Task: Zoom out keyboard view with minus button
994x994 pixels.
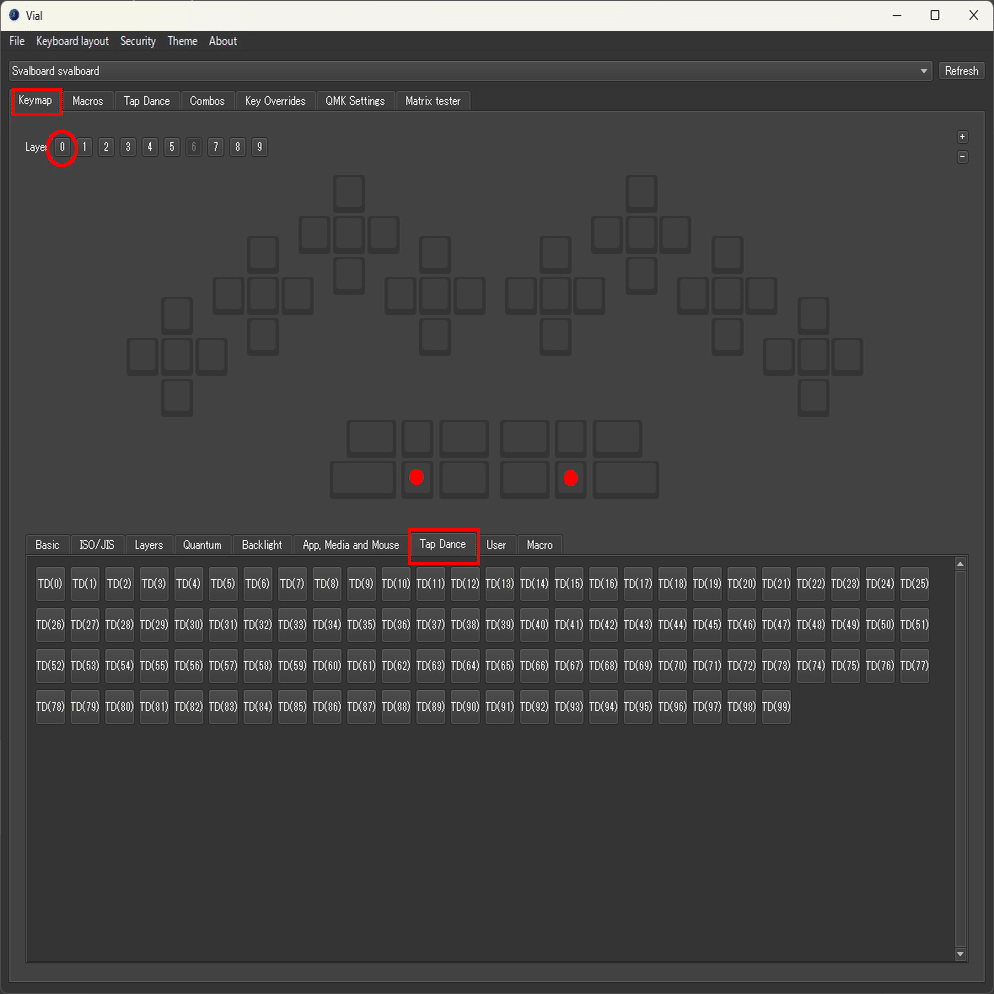Action: click(x=962, y=157)
